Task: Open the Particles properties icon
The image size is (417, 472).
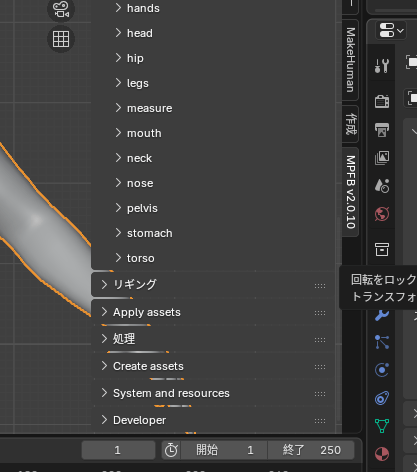Action: [x=382, y=342]
